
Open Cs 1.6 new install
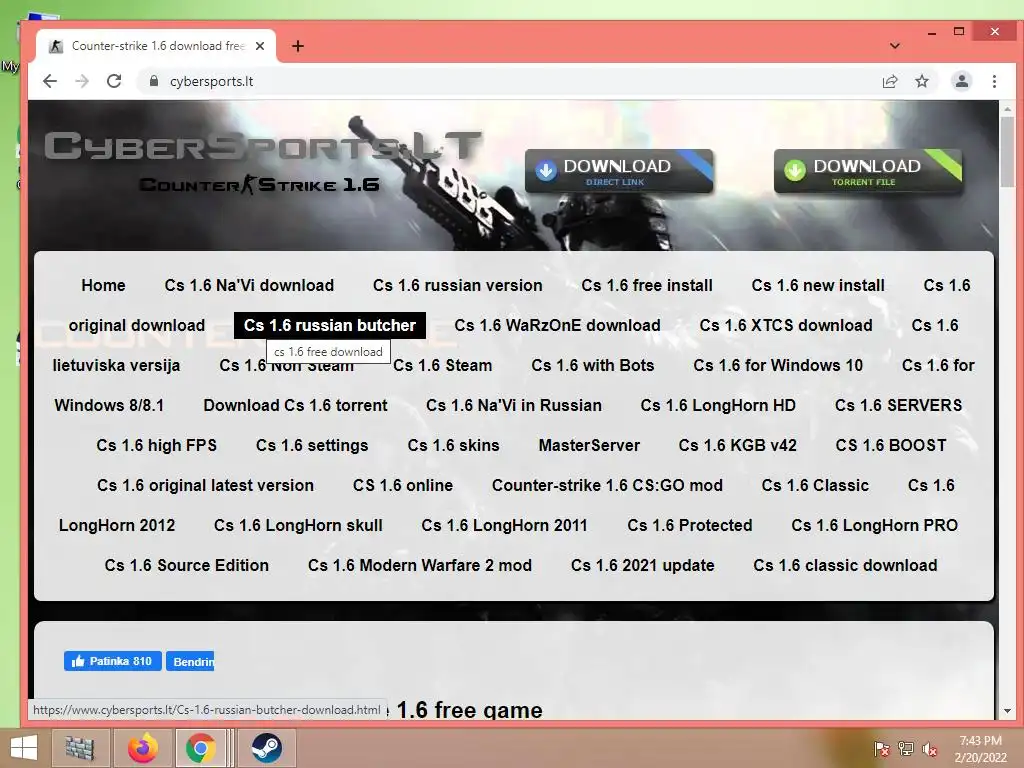click(x=818, y=285)
